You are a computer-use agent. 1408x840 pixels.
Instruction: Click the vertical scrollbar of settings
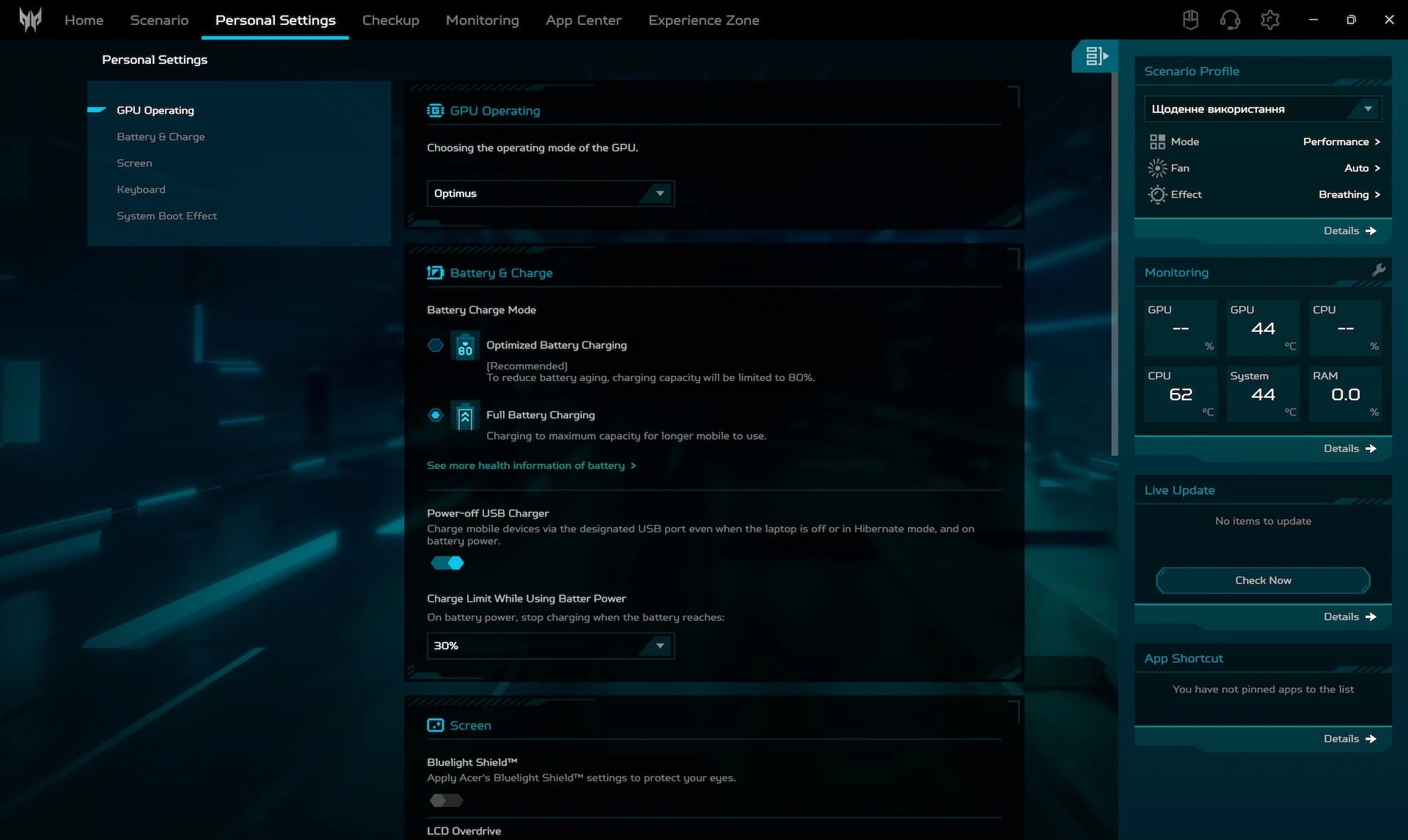pos(1115,264)
